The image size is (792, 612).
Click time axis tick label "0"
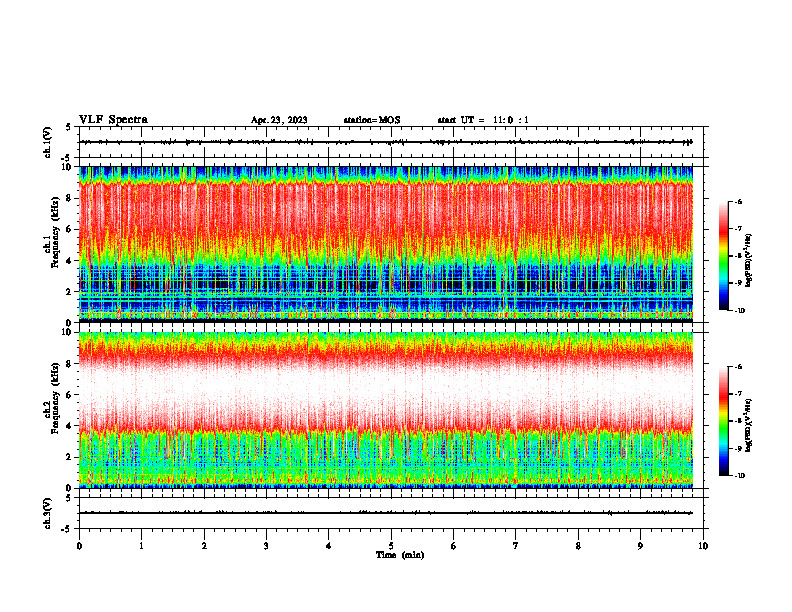79,546
